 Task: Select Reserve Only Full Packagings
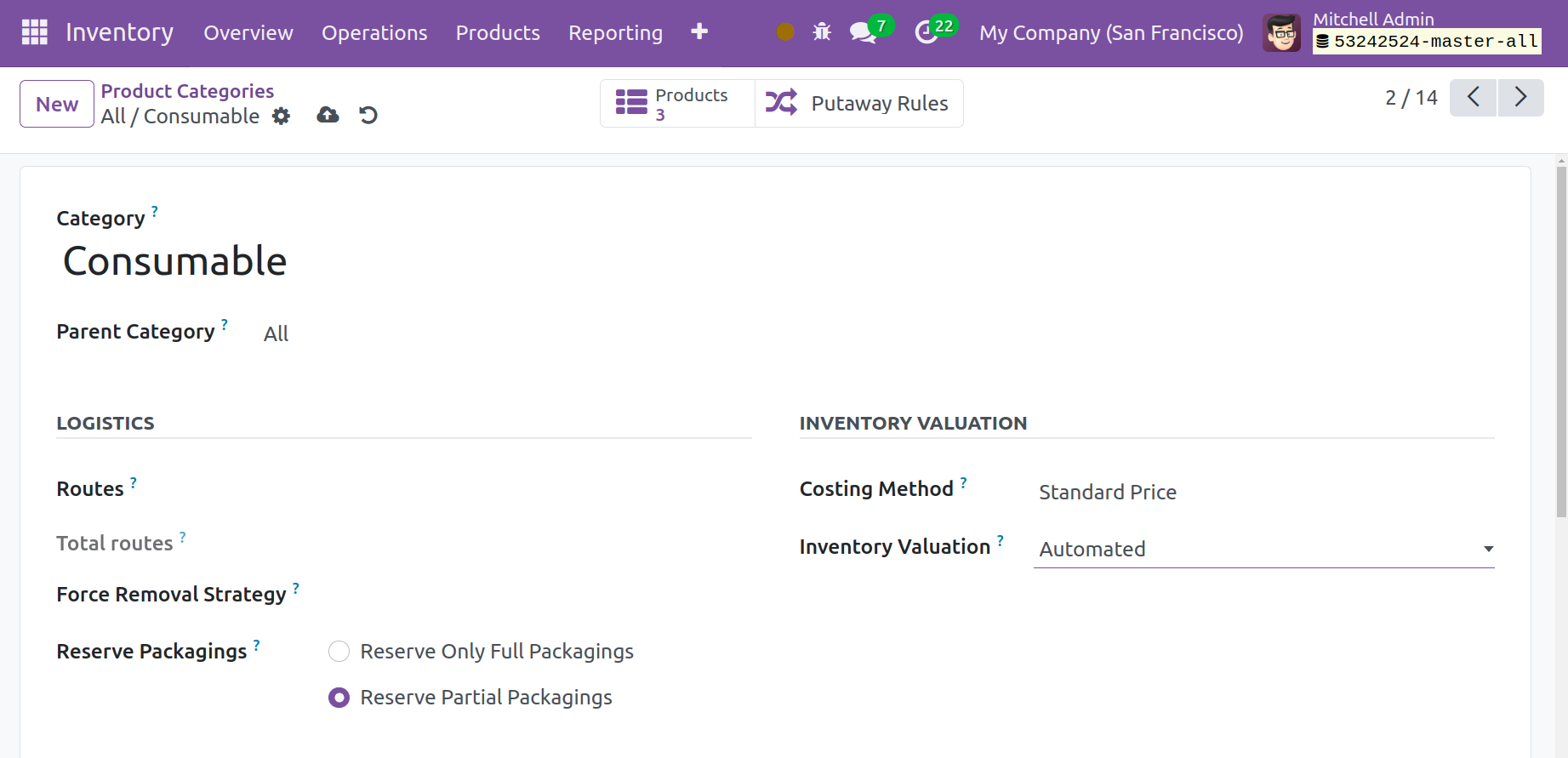pyautogui.click(x=339, y=652)
